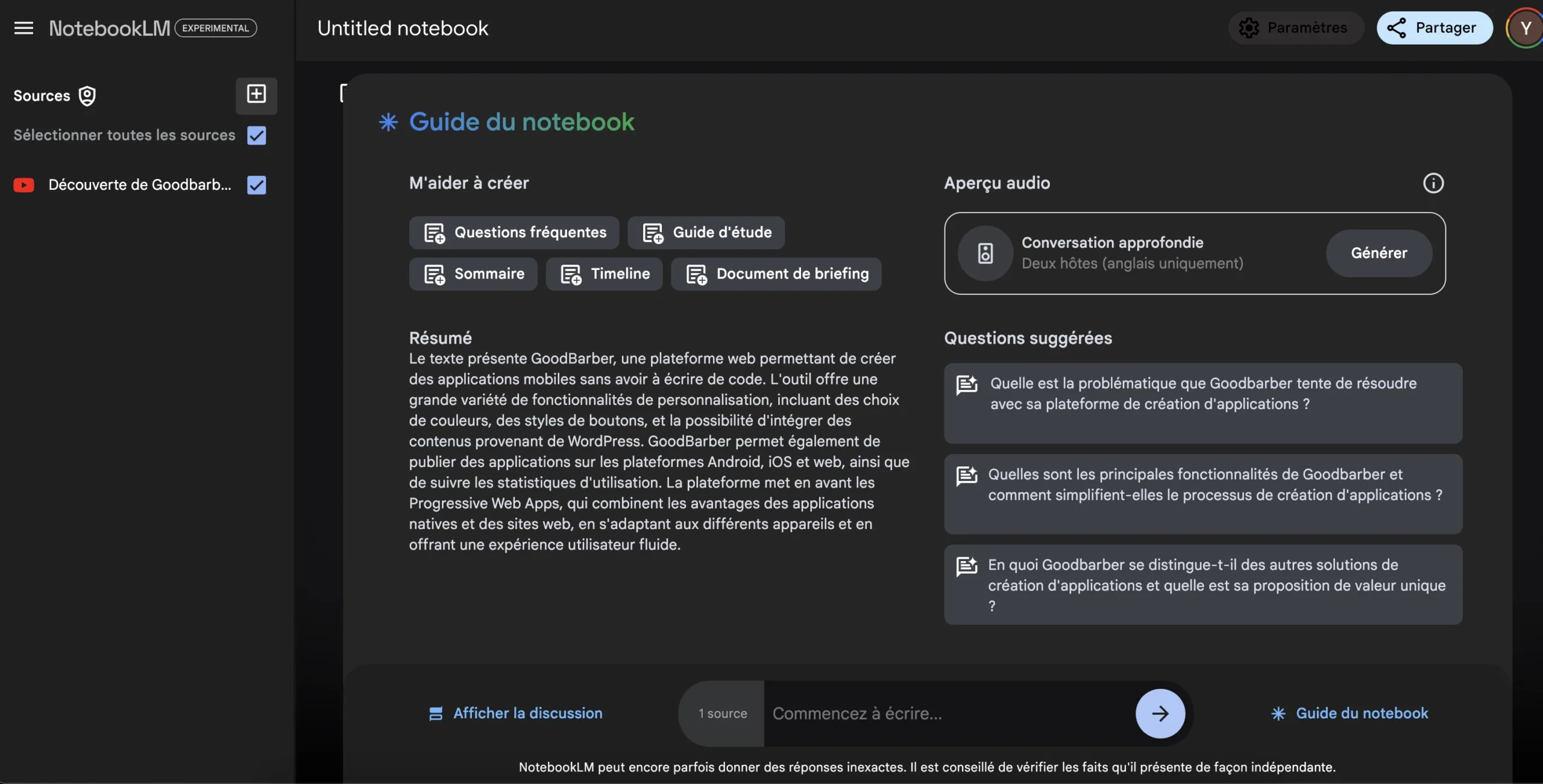The height and width of the screenshot is (784, 1543).
Task: Create a Questions fréquentes note
Action: [x=514, y=233]
